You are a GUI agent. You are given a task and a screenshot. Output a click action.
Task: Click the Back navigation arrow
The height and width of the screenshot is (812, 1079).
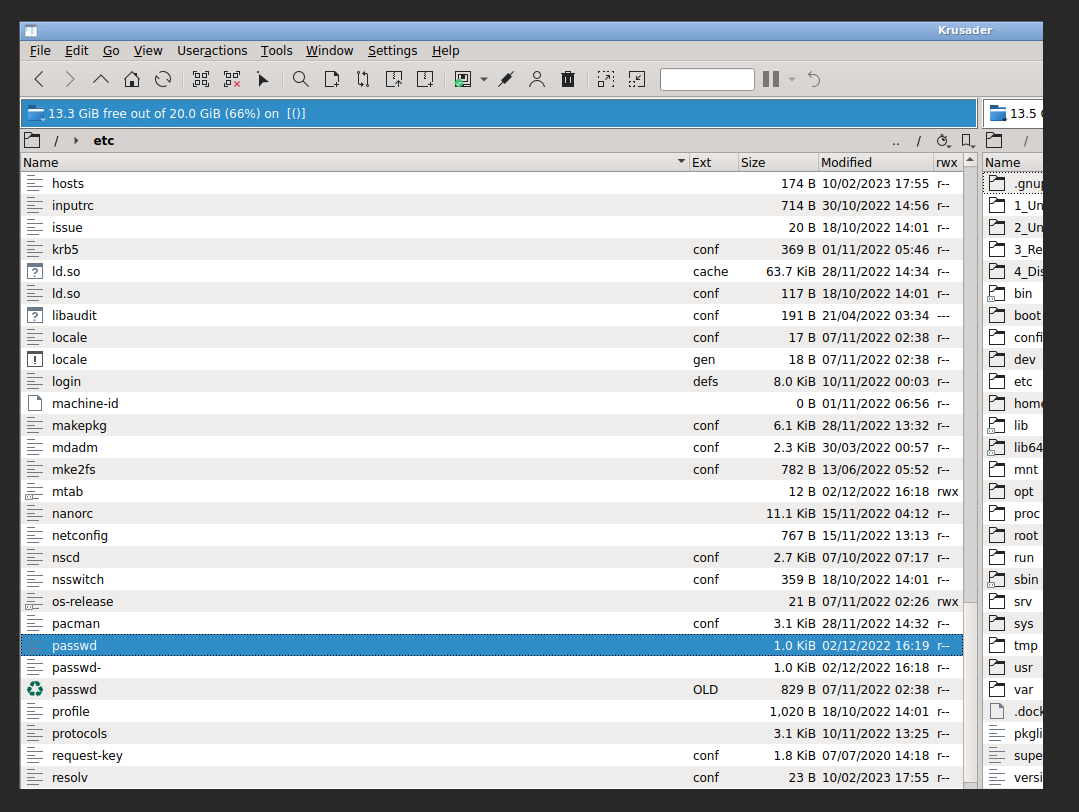(x=39, y=79)
